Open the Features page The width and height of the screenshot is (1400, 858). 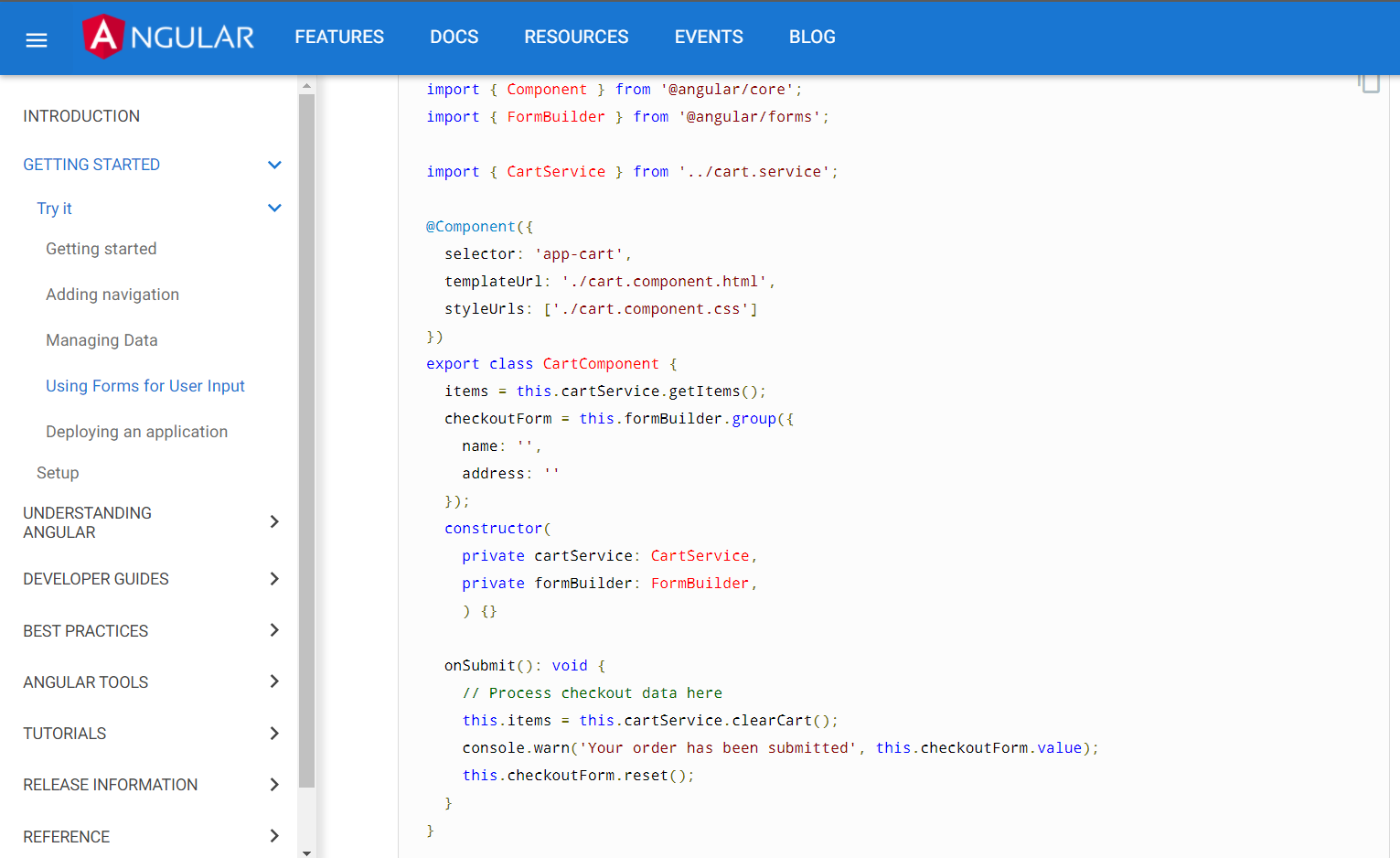click(339, 37)
